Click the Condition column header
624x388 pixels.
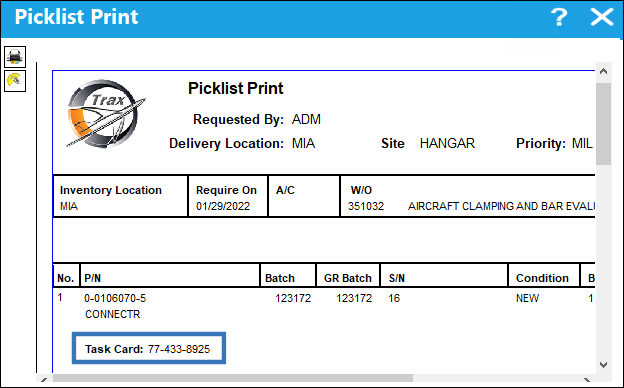(x=542, y=278)
